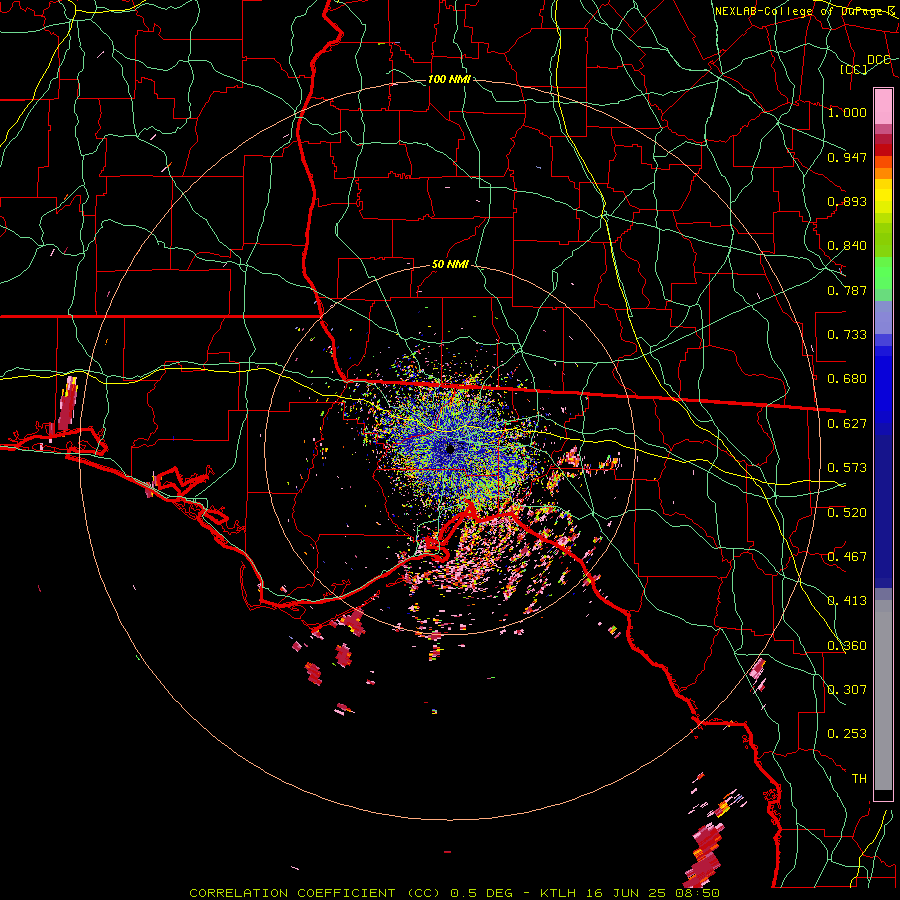Pick the gray segment of color scale

883,695
